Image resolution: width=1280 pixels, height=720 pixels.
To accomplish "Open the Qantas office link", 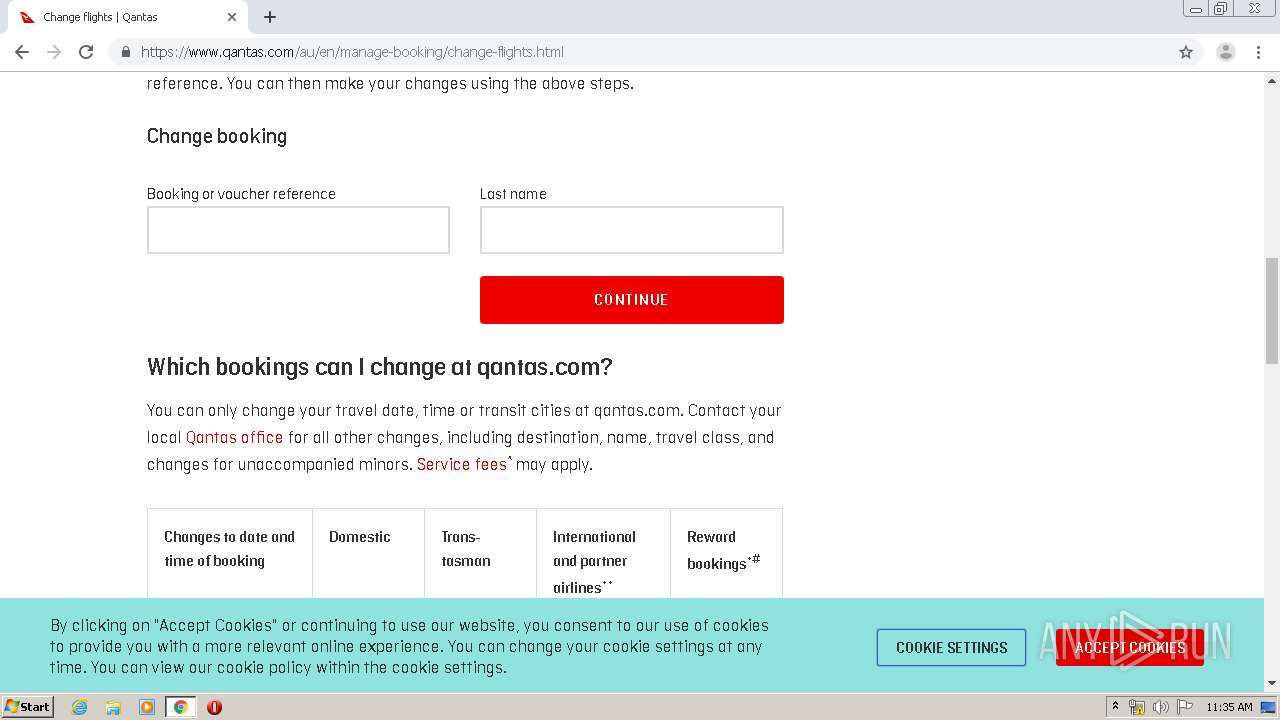I will [234, 437].
